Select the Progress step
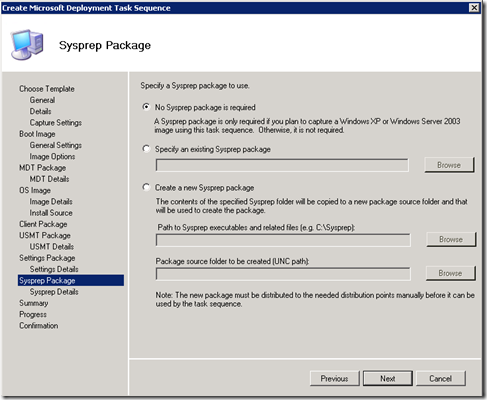The width and height of the screenshot is (487, 400). tap(33, 314)
